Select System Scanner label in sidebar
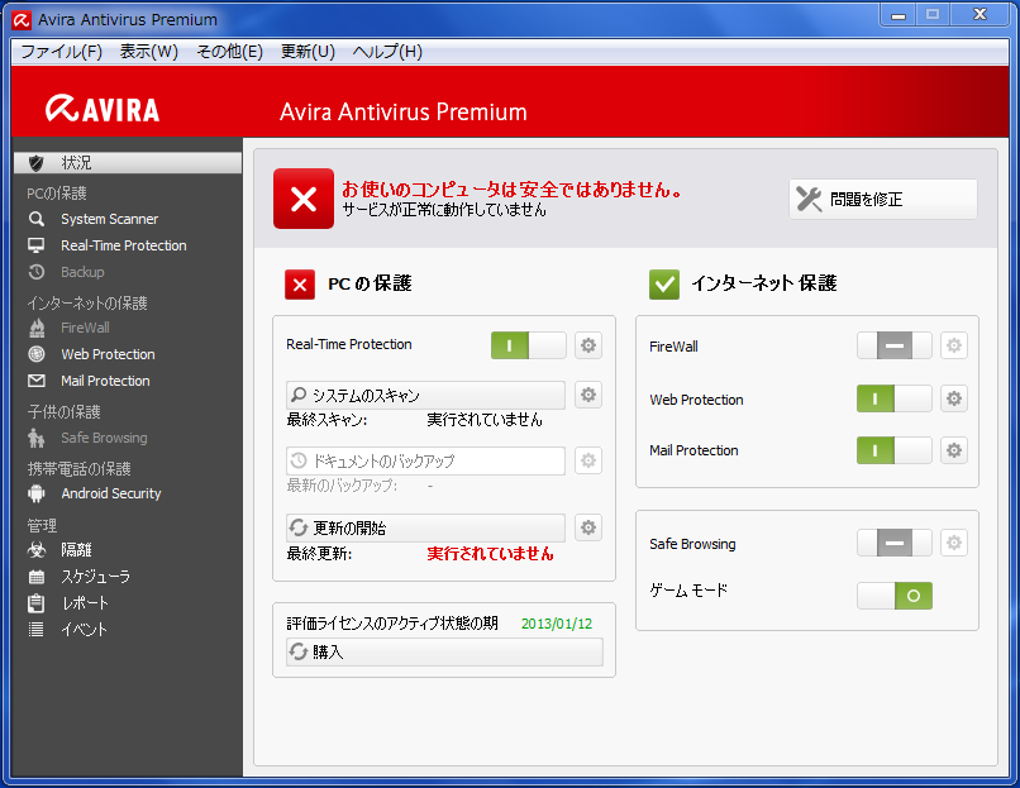This screenshot has width=1020, height=788. (109, 219)
